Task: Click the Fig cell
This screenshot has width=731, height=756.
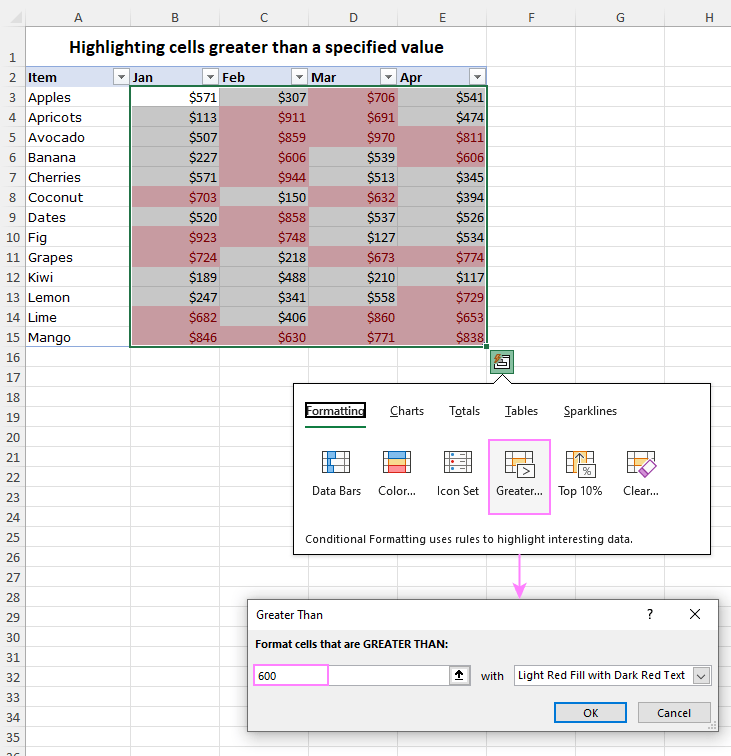Action: click(78, 237)
